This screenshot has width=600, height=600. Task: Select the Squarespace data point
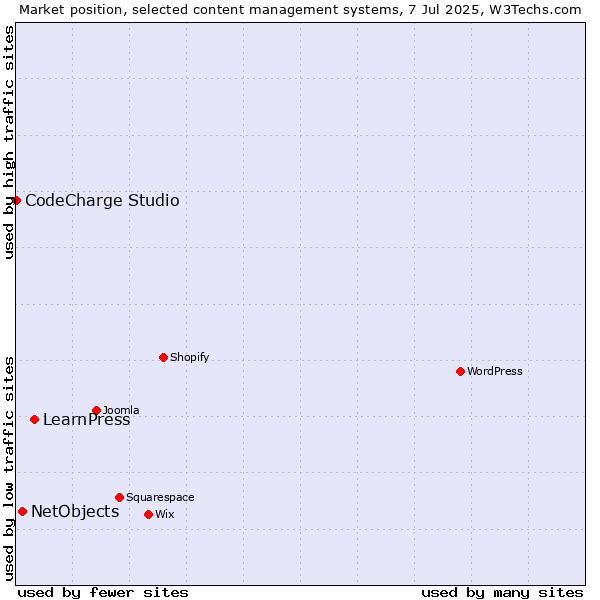pyautogui.click(x=119, y=497)
